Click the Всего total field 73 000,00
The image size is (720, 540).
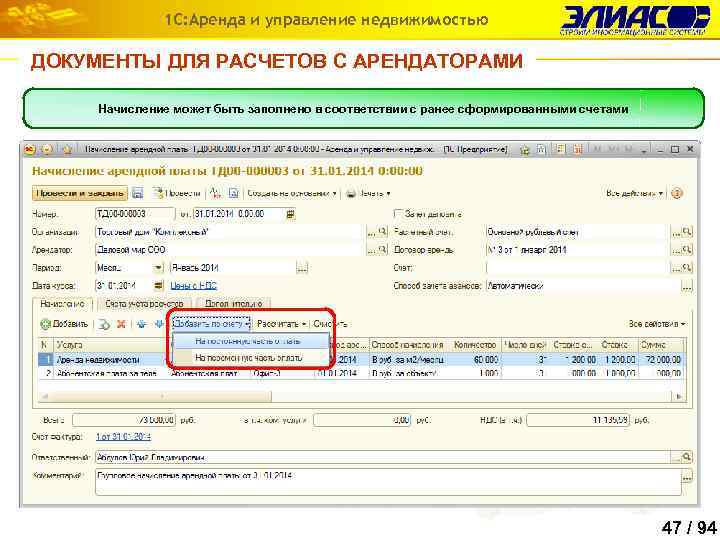pos(124,420)
